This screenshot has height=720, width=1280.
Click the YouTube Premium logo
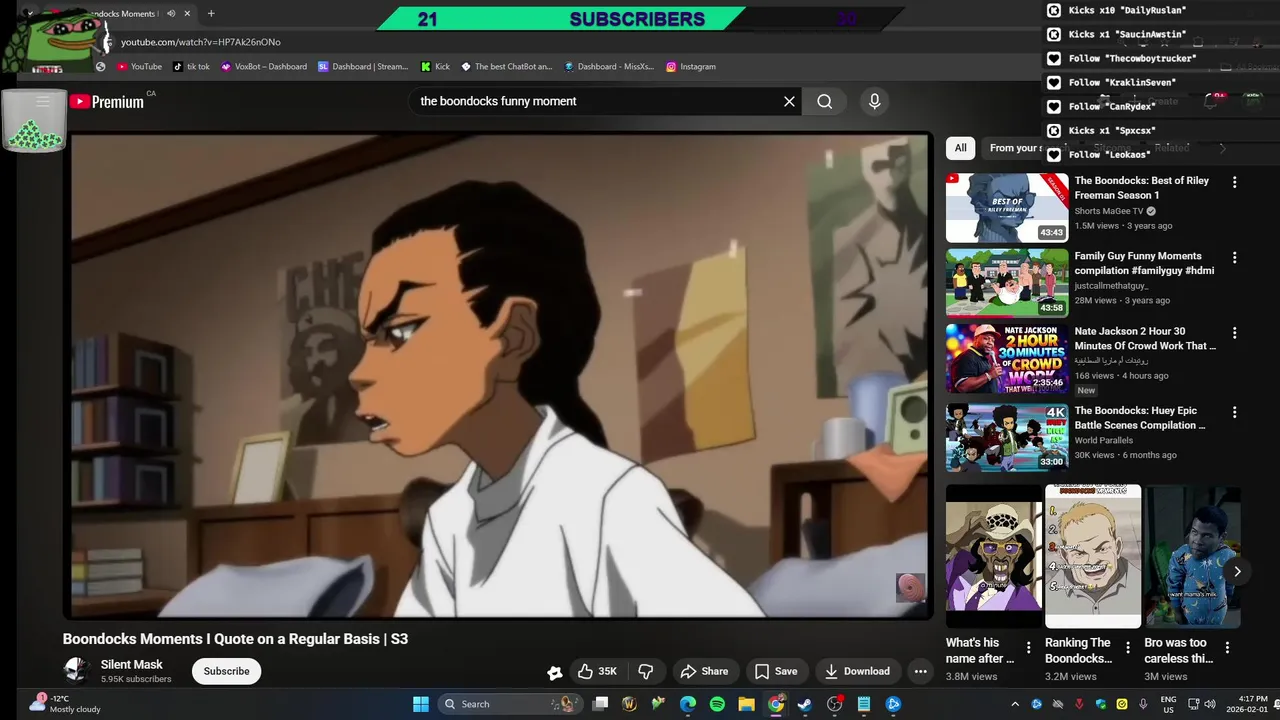tap(107, 101)
